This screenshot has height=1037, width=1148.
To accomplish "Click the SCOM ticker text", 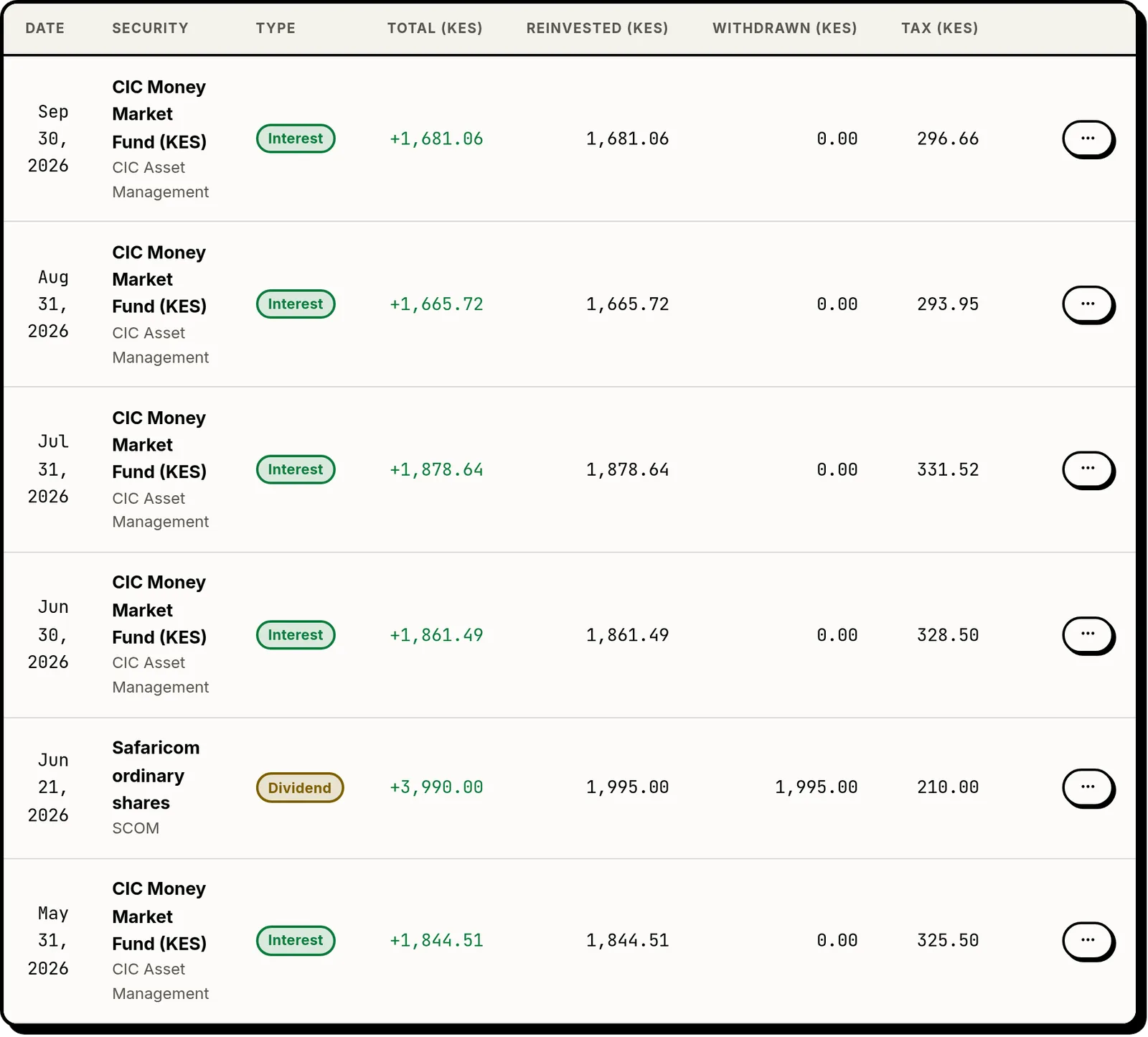I will tap(136, 828).
